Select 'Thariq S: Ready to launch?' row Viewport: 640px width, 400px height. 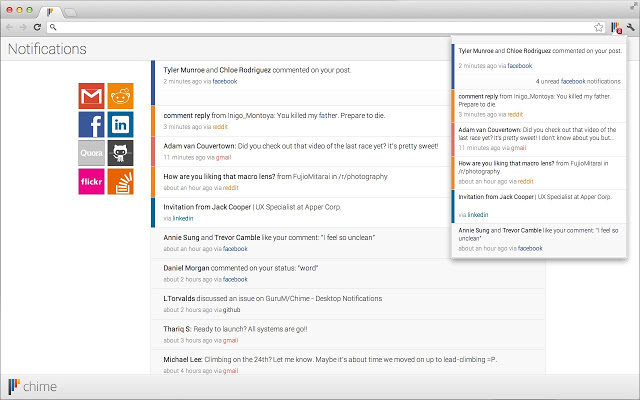(x=348, y=334)
